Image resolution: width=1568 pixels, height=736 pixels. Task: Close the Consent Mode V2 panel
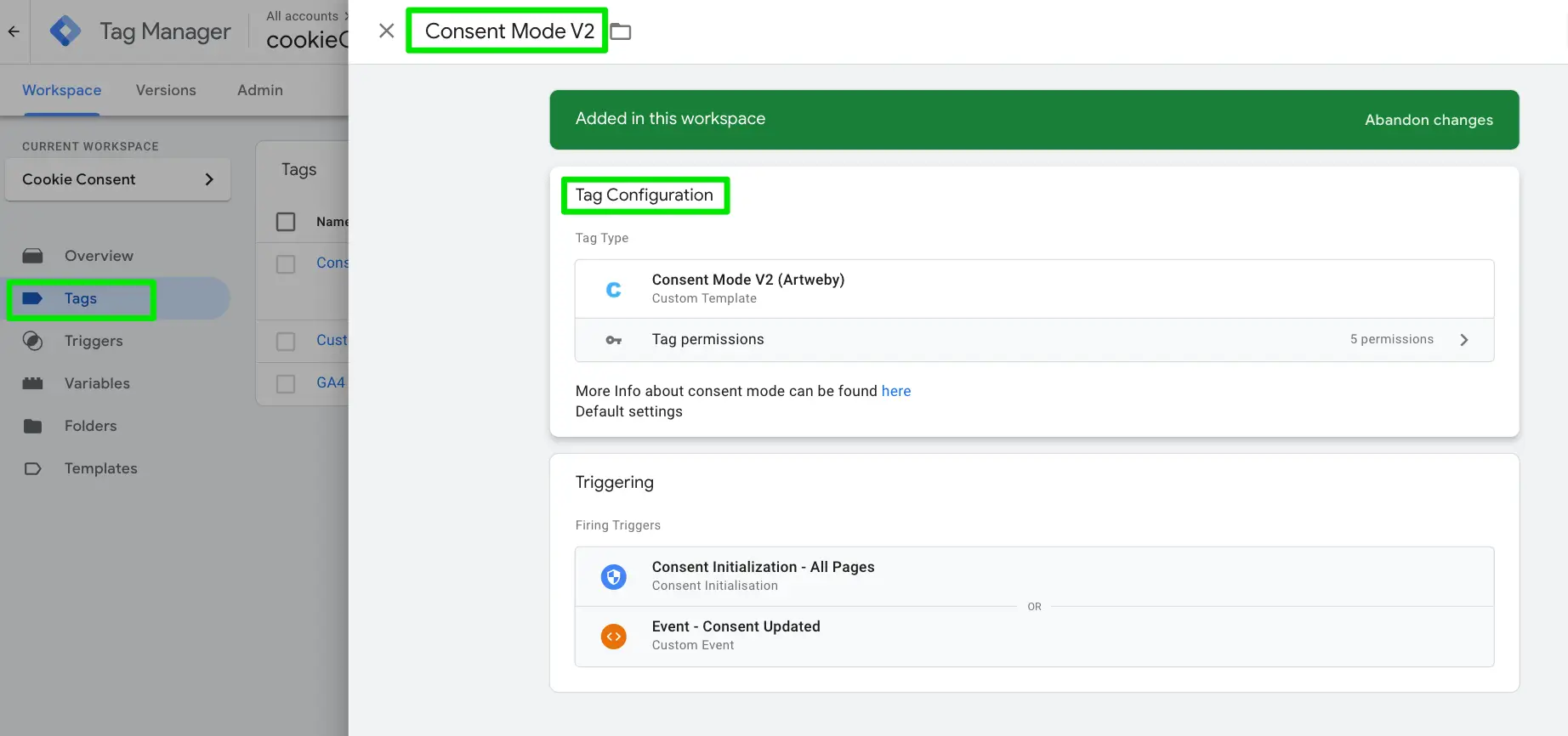[x=386, y=31]
